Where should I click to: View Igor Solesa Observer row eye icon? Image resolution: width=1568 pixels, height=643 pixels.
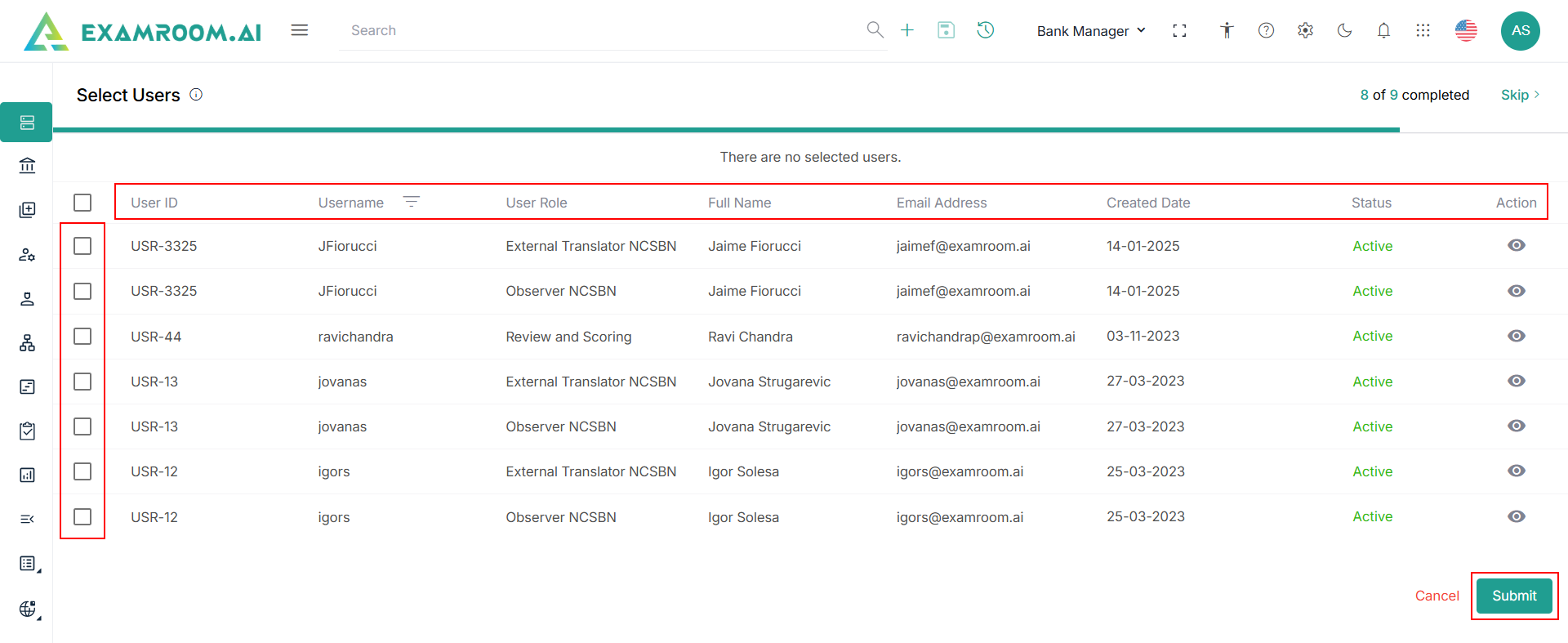click(1517, 516)
